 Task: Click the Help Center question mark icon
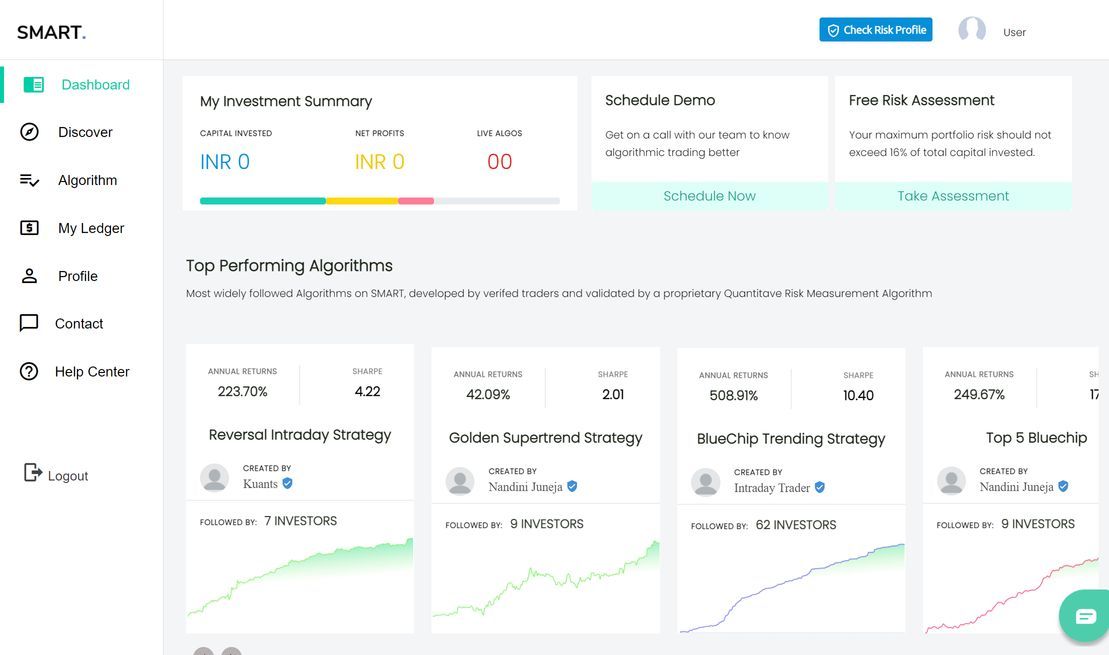[x=29, y=371]
